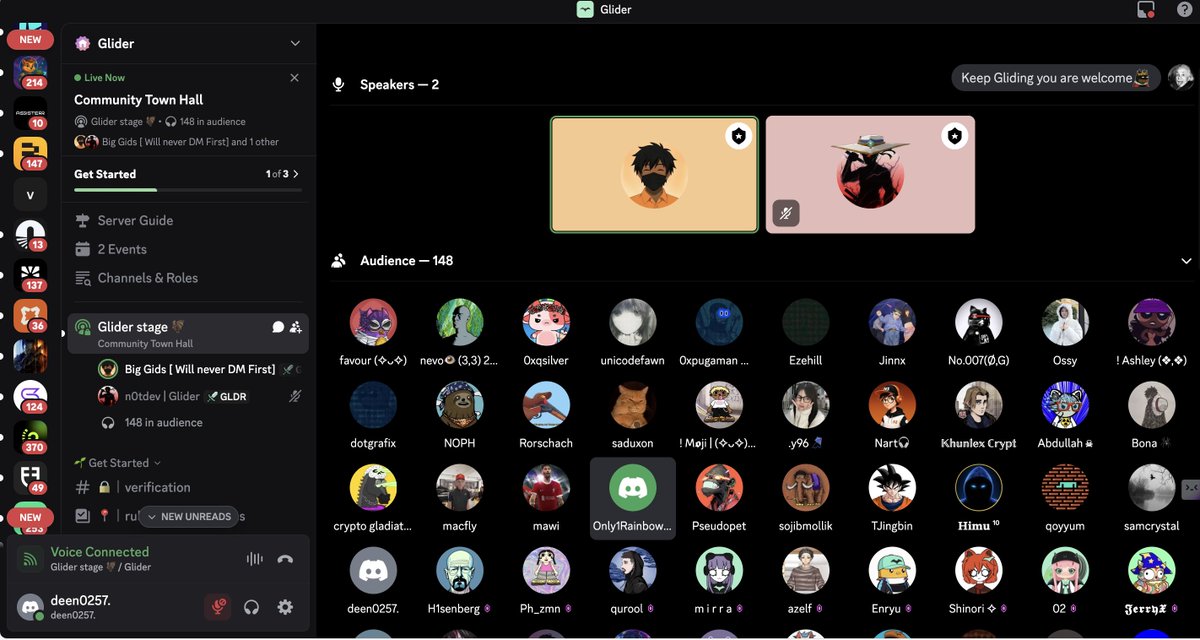
Task: Collapse the Audience section with its chevron
Action: (1187, 260)
